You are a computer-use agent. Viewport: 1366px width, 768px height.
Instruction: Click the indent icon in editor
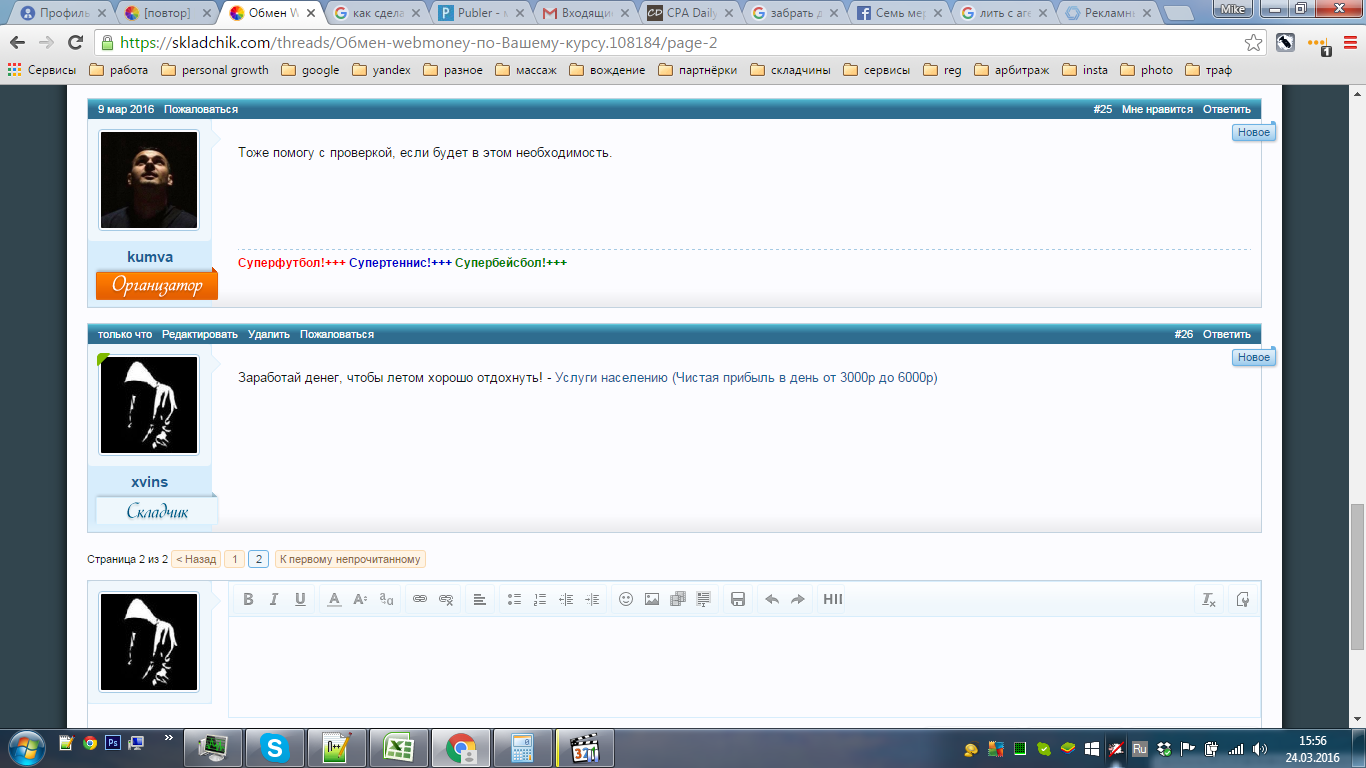click(592, 599)
